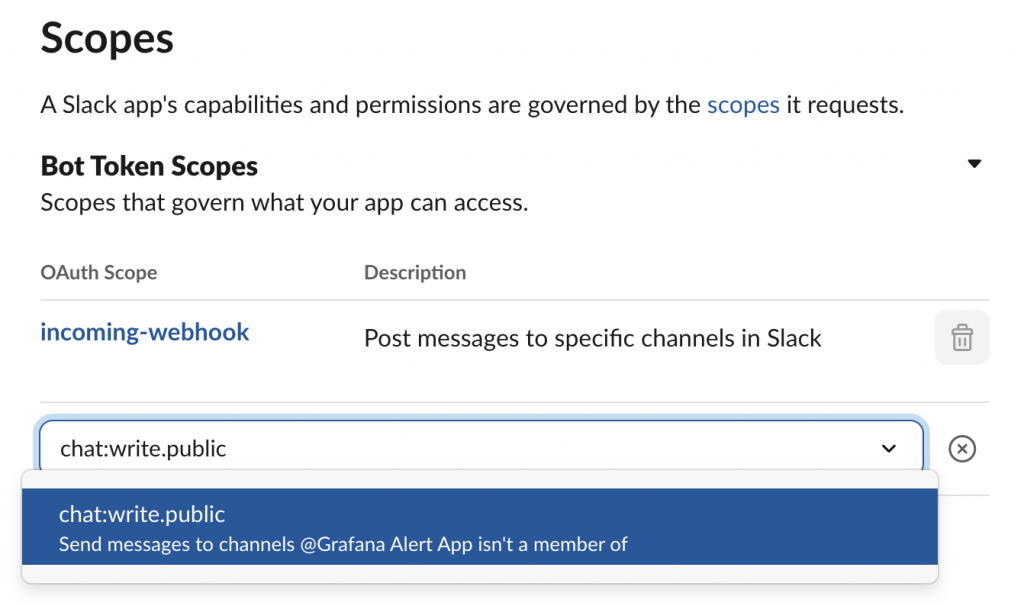Open the blue "scopes" documentation link
The width and height of the screenshot is (1024, 606).
(x=743, y=104)
